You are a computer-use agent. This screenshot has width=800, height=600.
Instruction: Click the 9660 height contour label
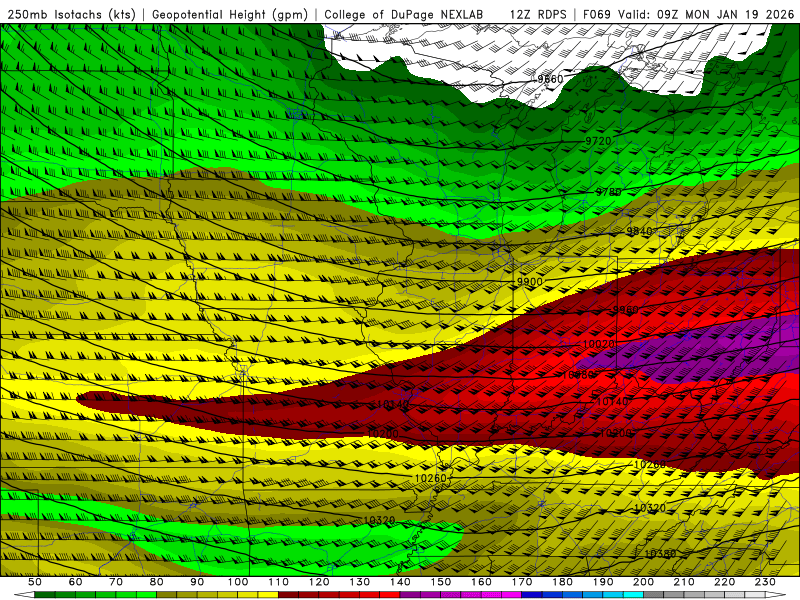coord(550,79)
